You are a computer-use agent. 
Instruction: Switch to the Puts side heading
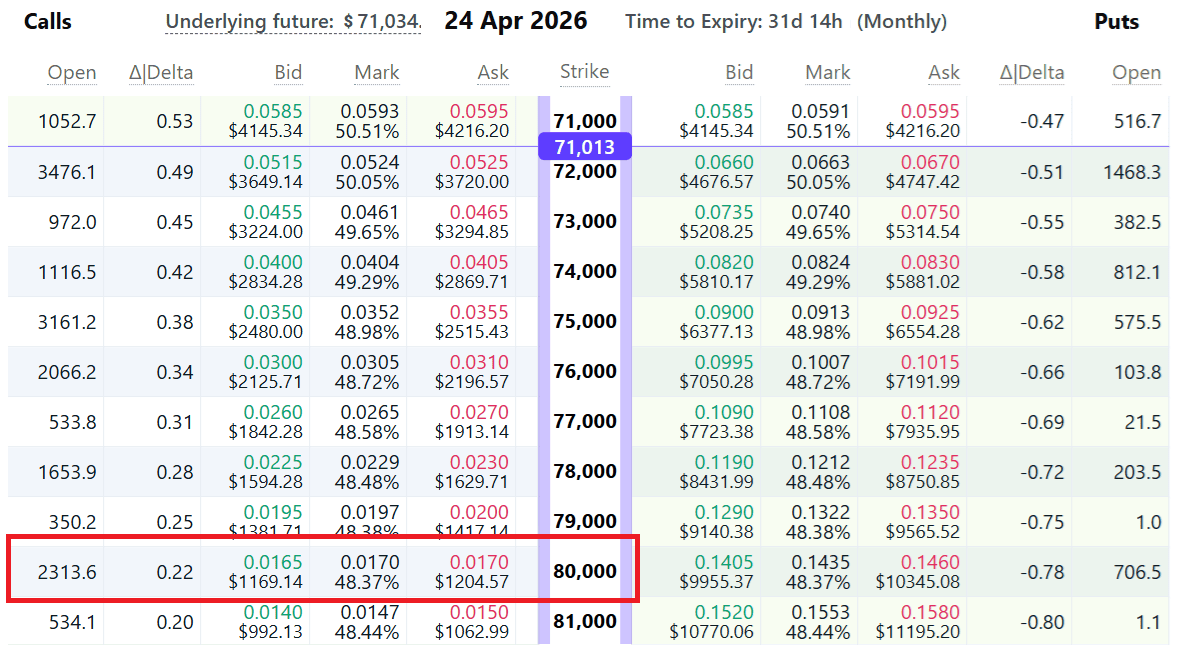coord(1116,21)
